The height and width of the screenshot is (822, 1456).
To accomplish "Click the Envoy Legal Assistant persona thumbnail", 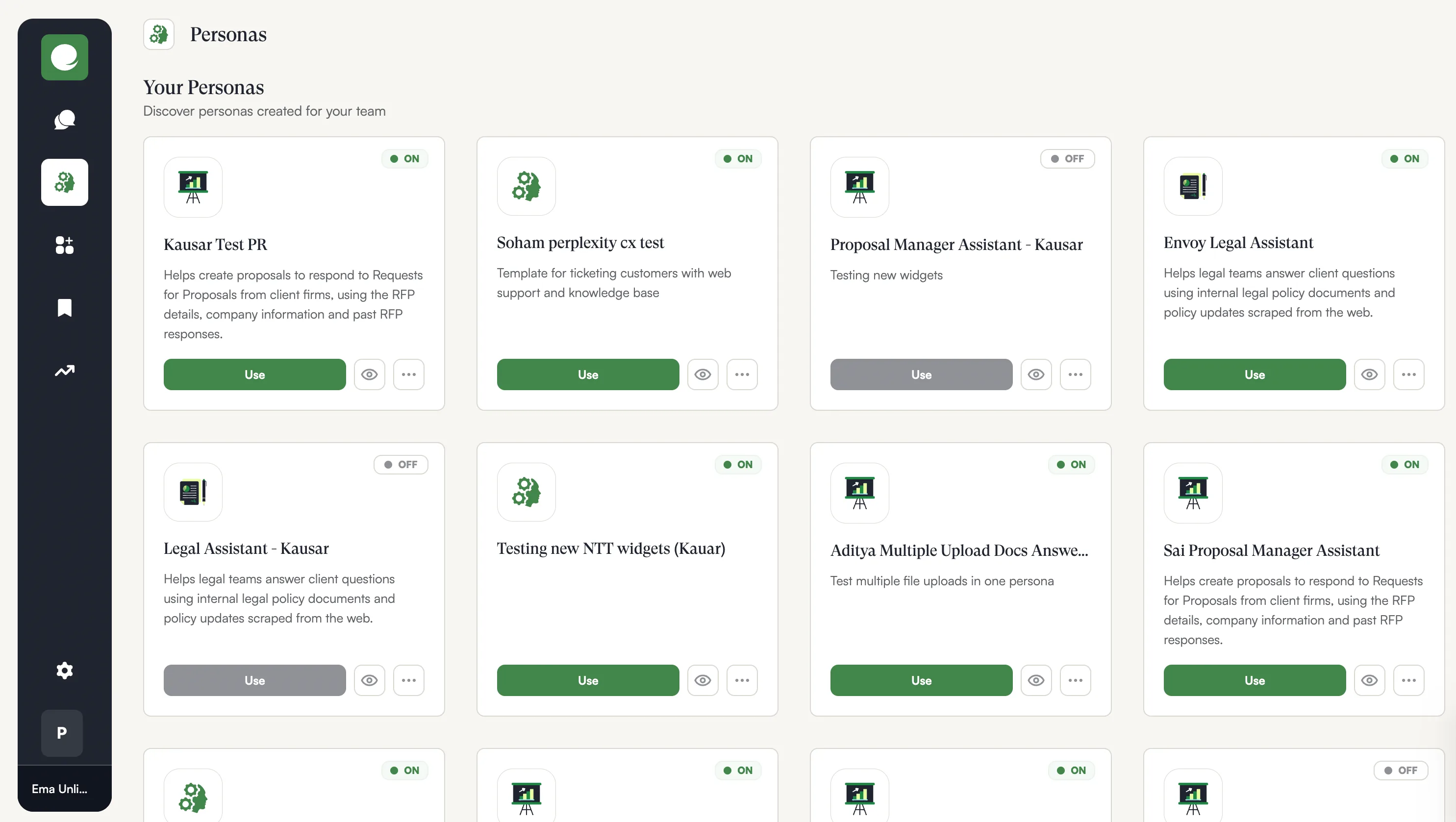I will (1193, 186).
